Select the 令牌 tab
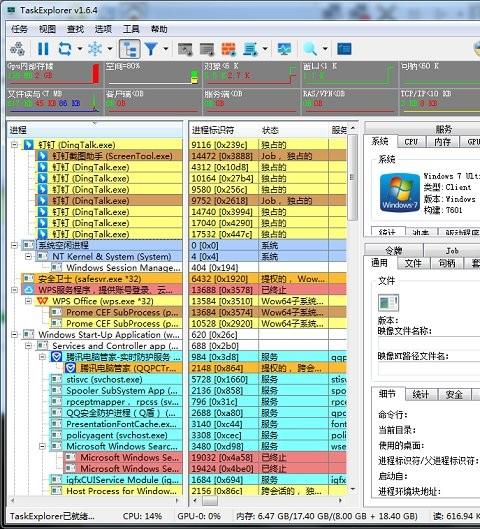 click(394, 251)
